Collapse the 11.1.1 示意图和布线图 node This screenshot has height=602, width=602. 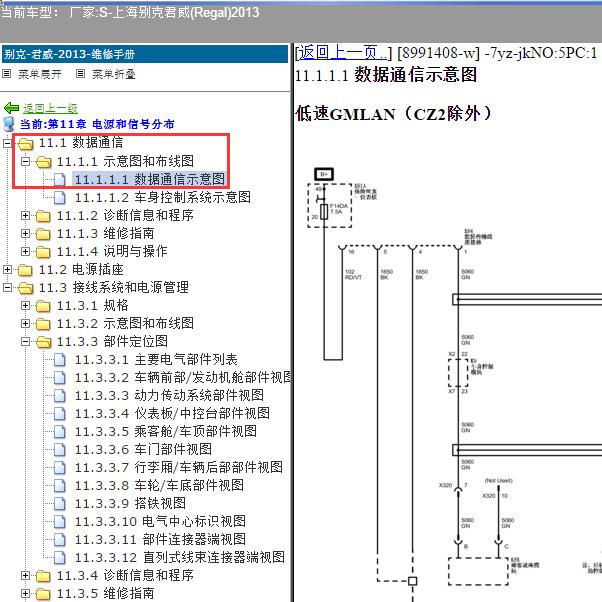point(25,161)
